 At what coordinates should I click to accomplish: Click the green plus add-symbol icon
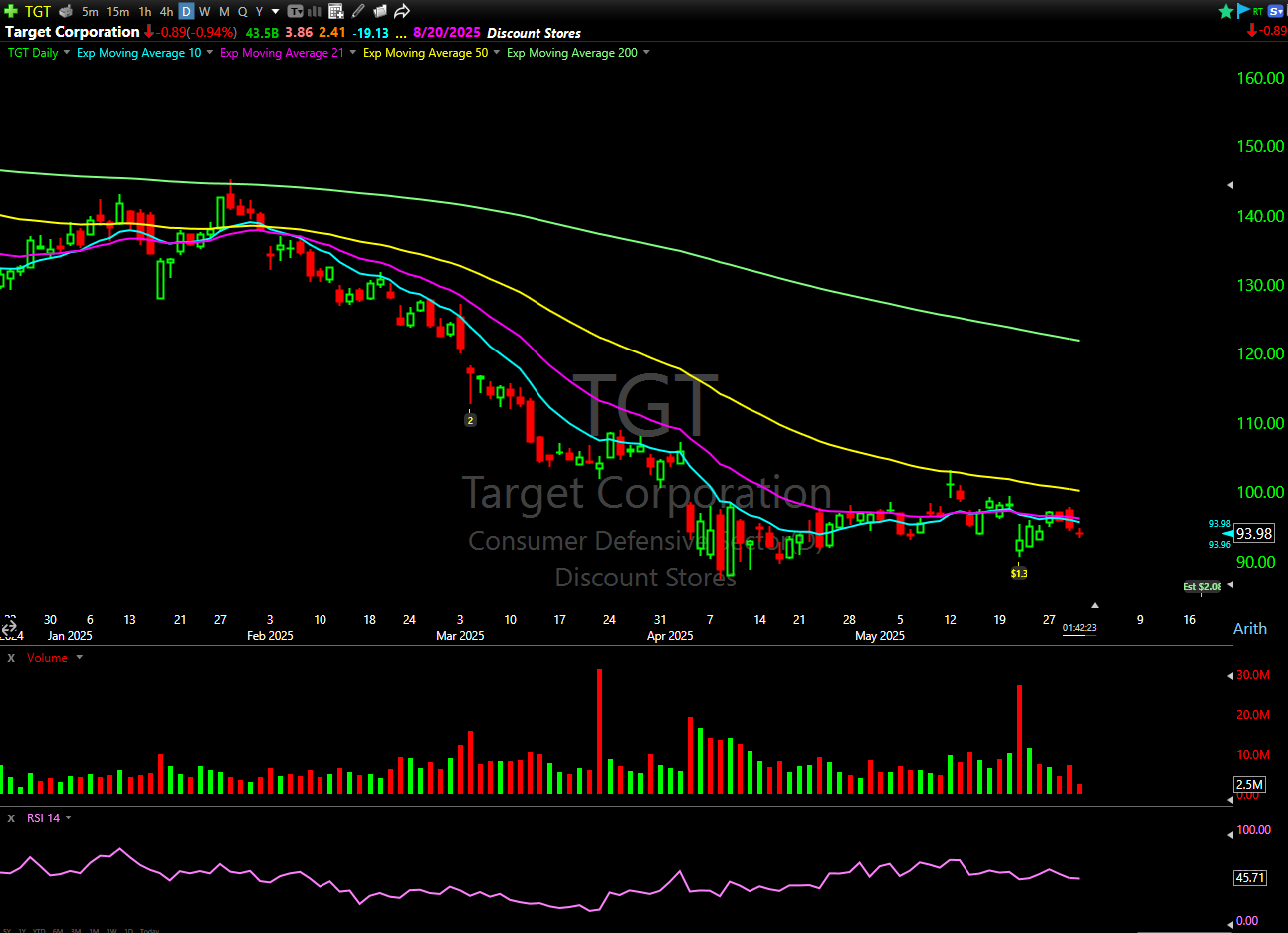point(11,11)
